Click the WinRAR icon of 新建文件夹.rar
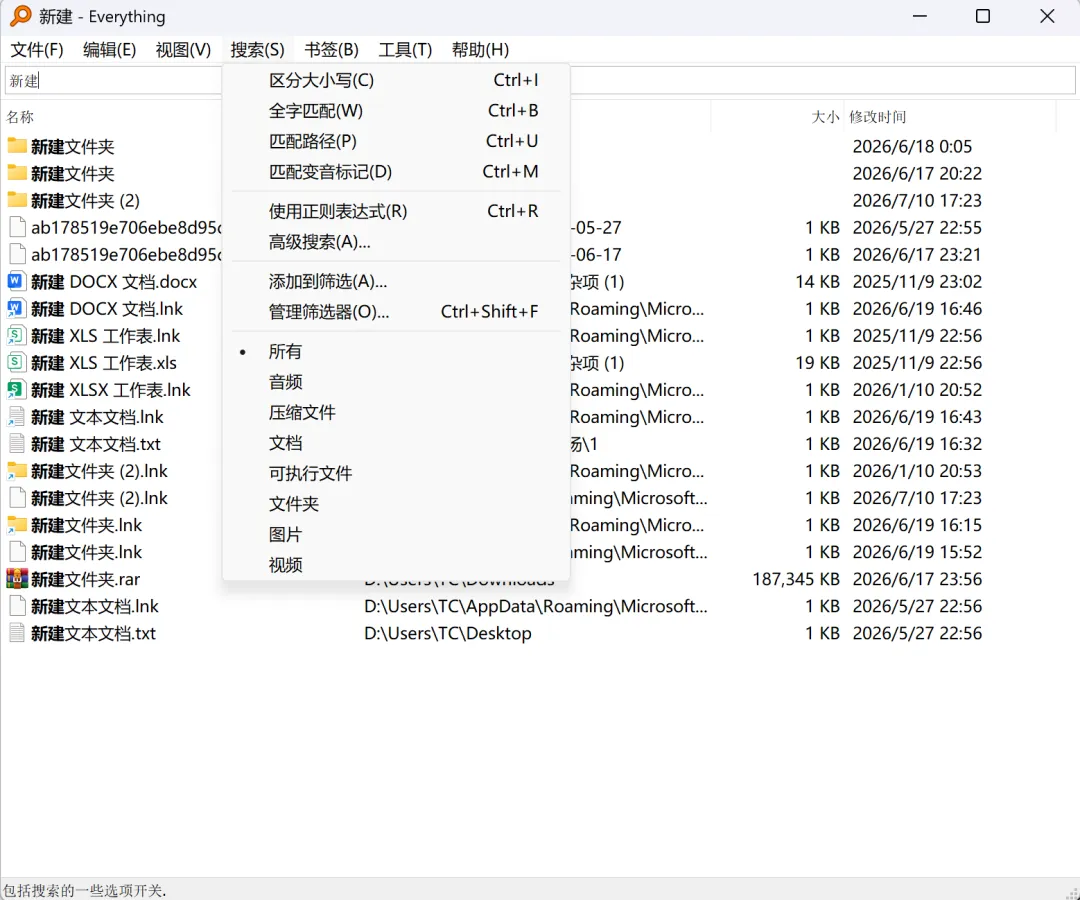 coord(17,578)
